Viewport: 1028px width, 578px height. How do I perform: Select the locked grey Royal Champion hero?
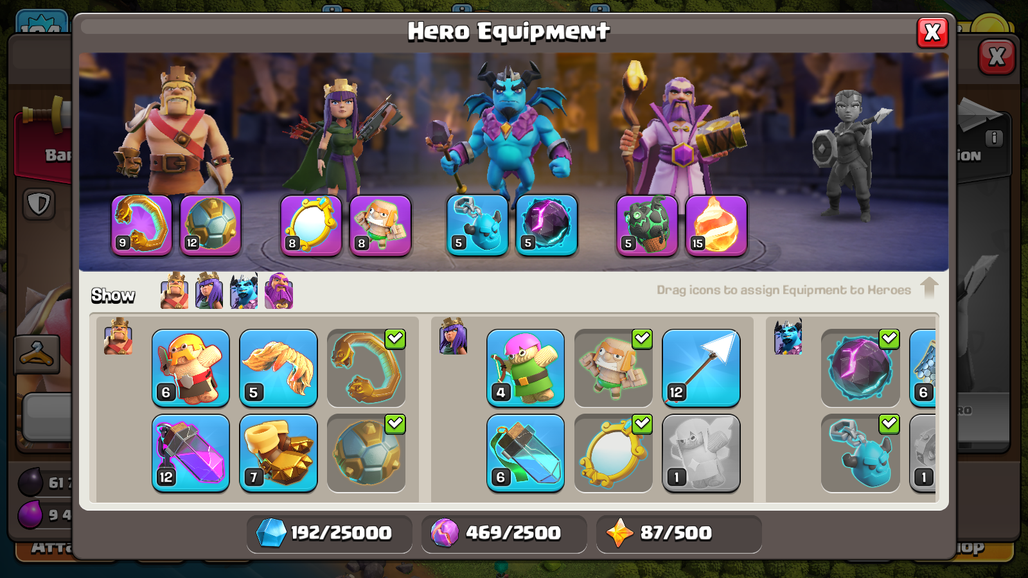click(848, 154)
